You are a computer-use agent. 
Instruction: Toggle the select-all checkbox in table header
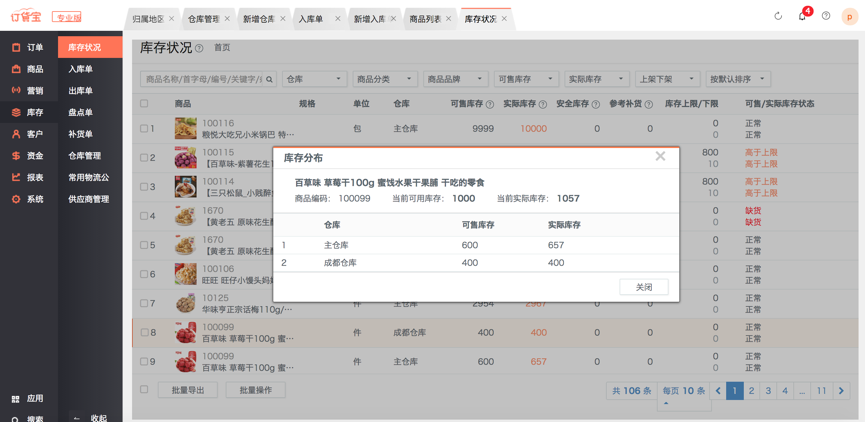click(145, 104)
